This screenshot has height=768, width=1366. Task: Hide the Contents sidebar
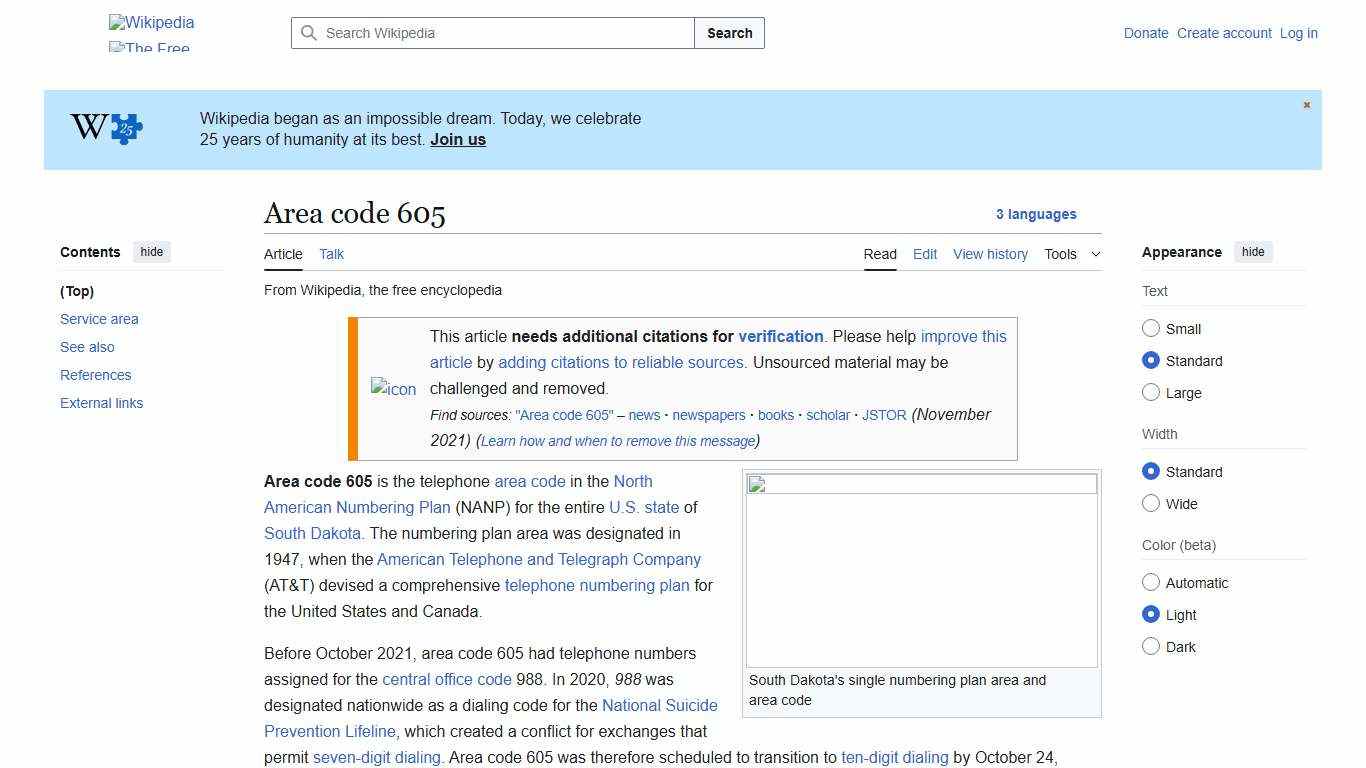(x=151, y=251)
